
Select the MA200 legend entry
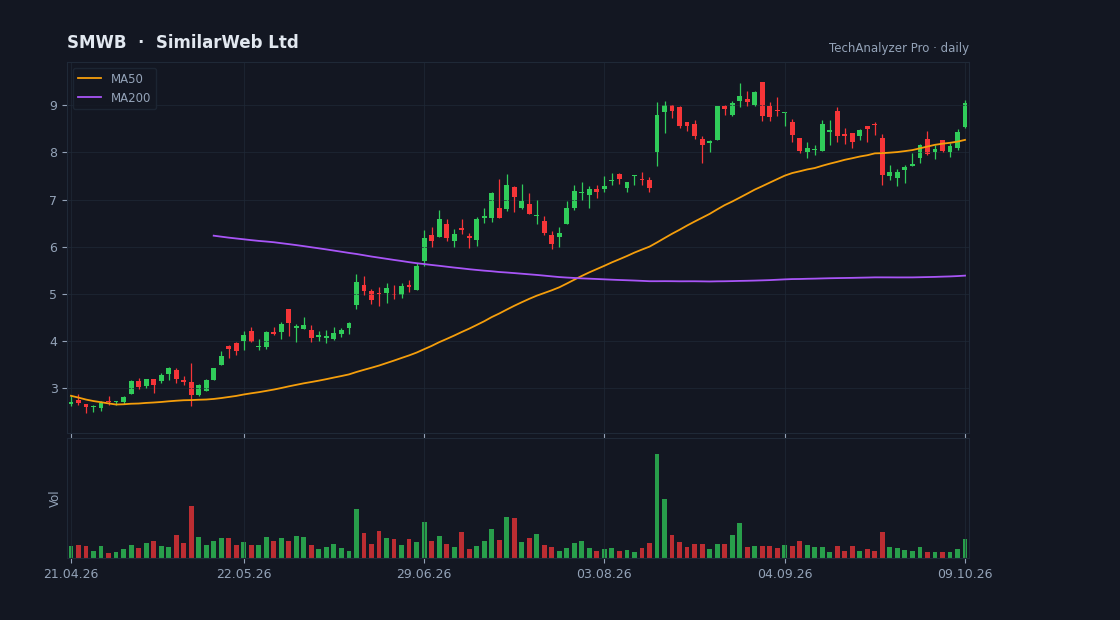tap(114, 98)
